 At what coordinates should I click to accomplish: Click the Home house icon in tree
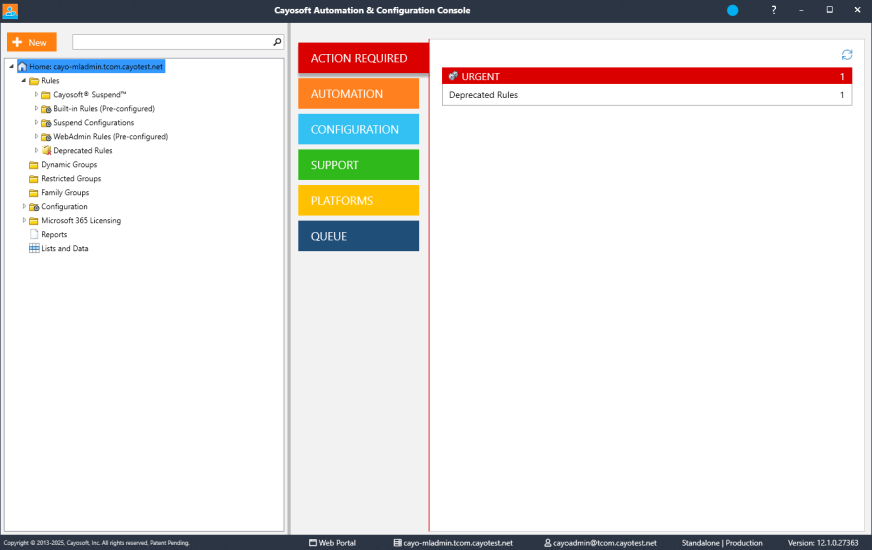click(x=22, y=67)
